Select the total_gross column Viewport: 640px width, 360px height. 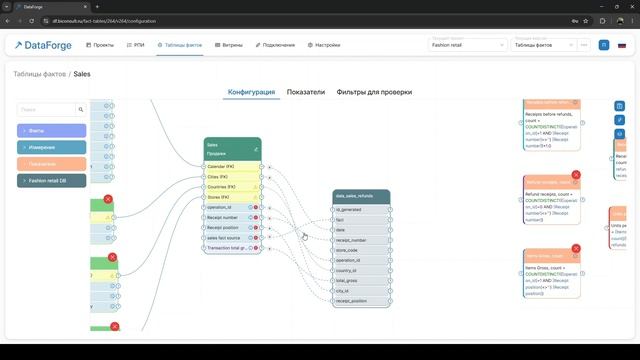[361, 280]
